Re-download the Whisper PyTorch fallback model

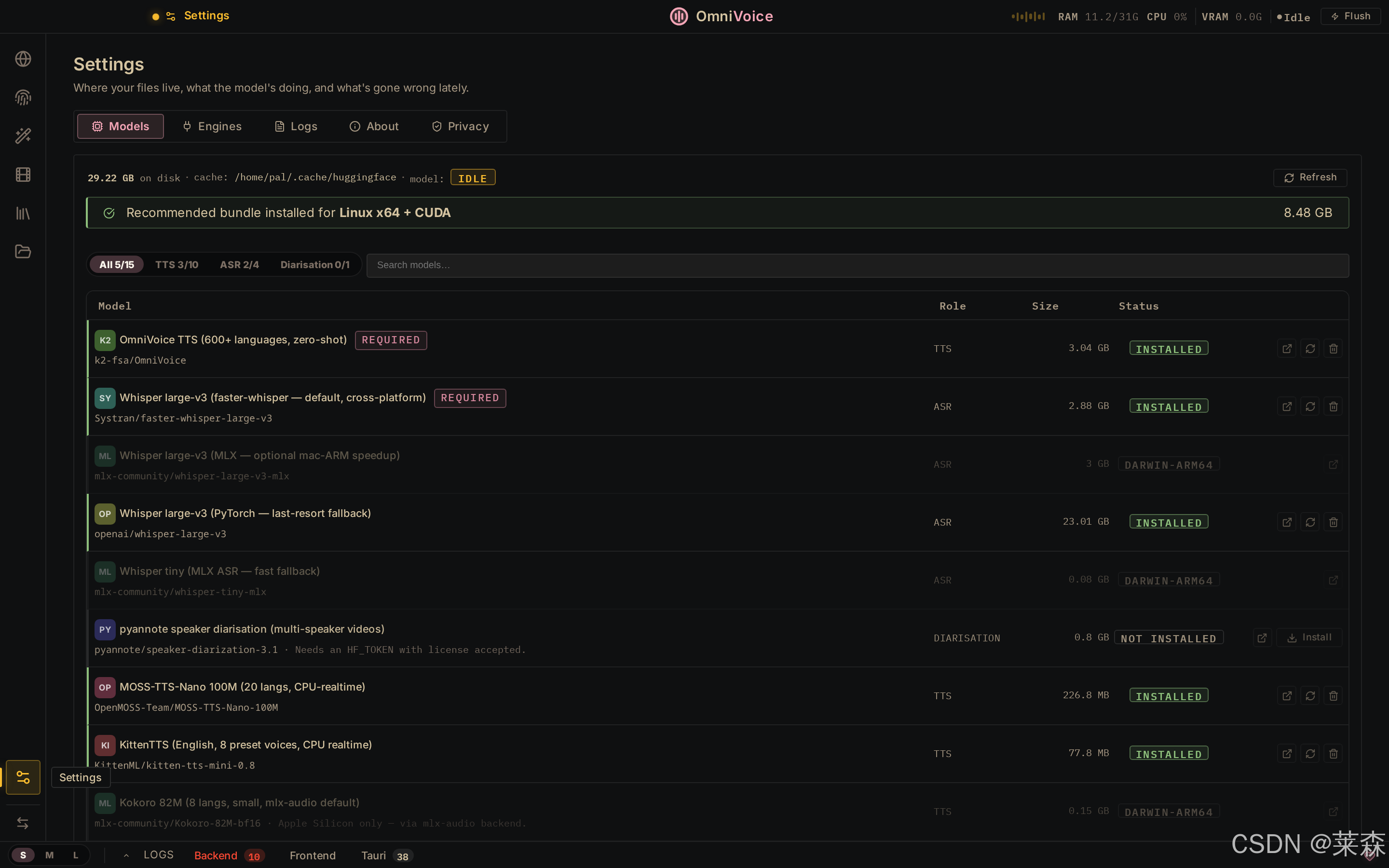coord(1310,522)
